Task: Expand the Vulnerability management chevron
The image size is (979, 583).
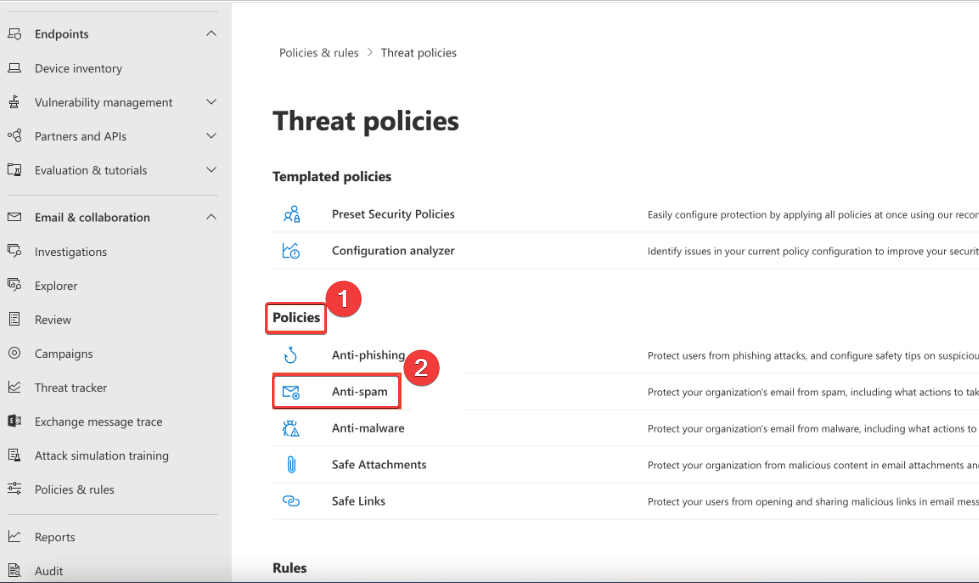Action: click(211, 102)
